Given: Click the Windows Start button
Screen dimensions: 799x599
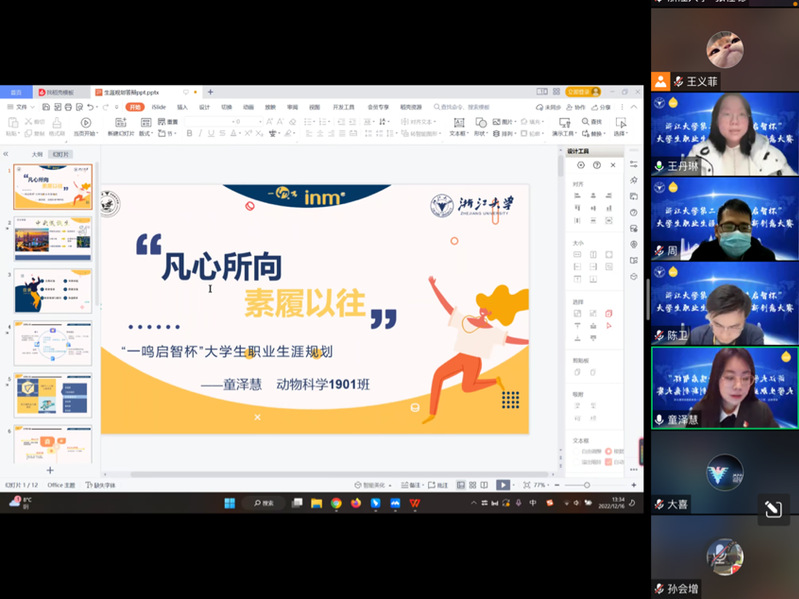Looking at the screenshot, I should pos(230,503).
